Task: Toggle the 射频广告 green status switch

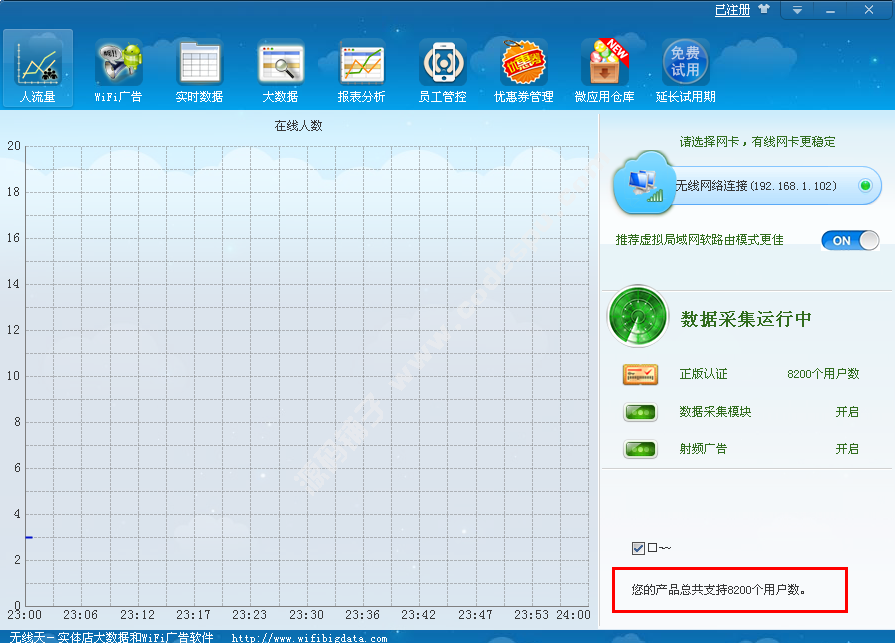Action: 640,449
